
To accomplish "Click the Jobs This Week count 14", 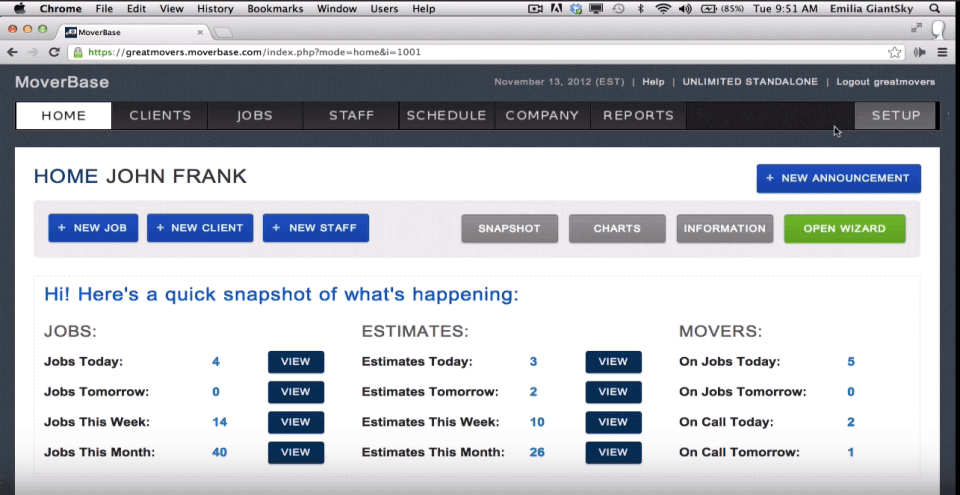I will [220, 422].
